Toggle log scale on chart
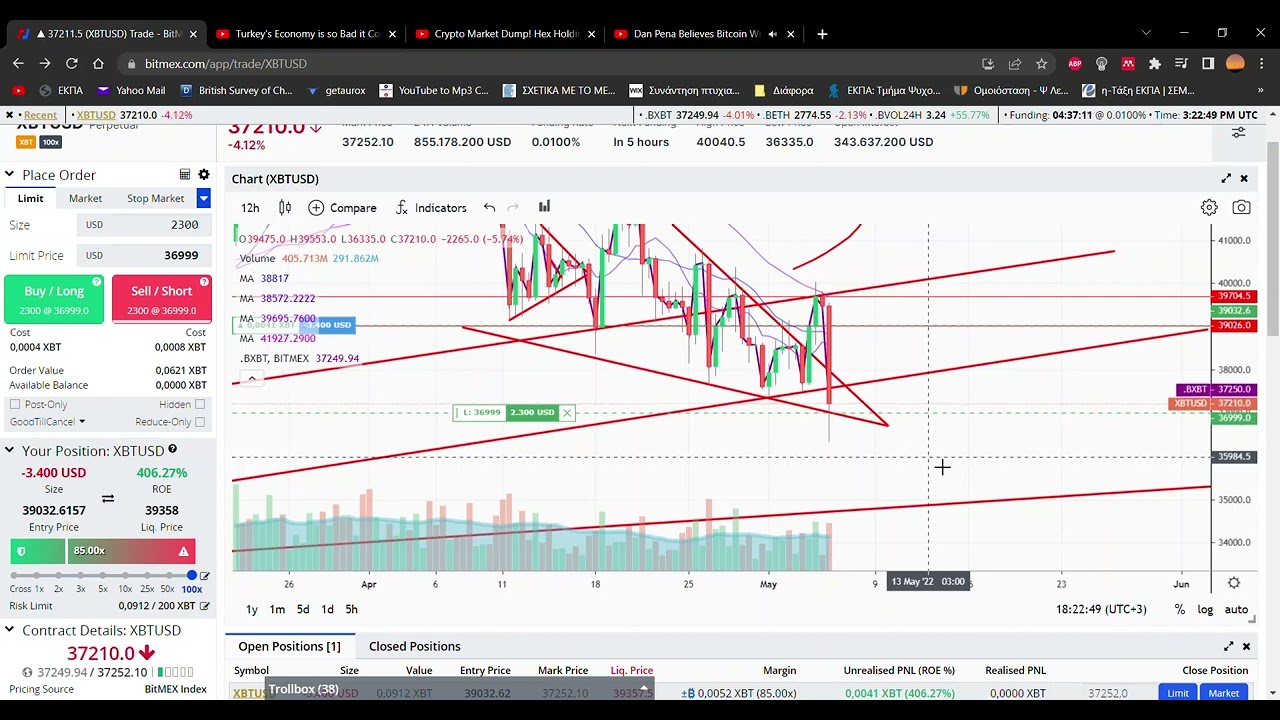Image resolution: width=1280 pixels, height=720 pixels. click(x=1205, y=610)
